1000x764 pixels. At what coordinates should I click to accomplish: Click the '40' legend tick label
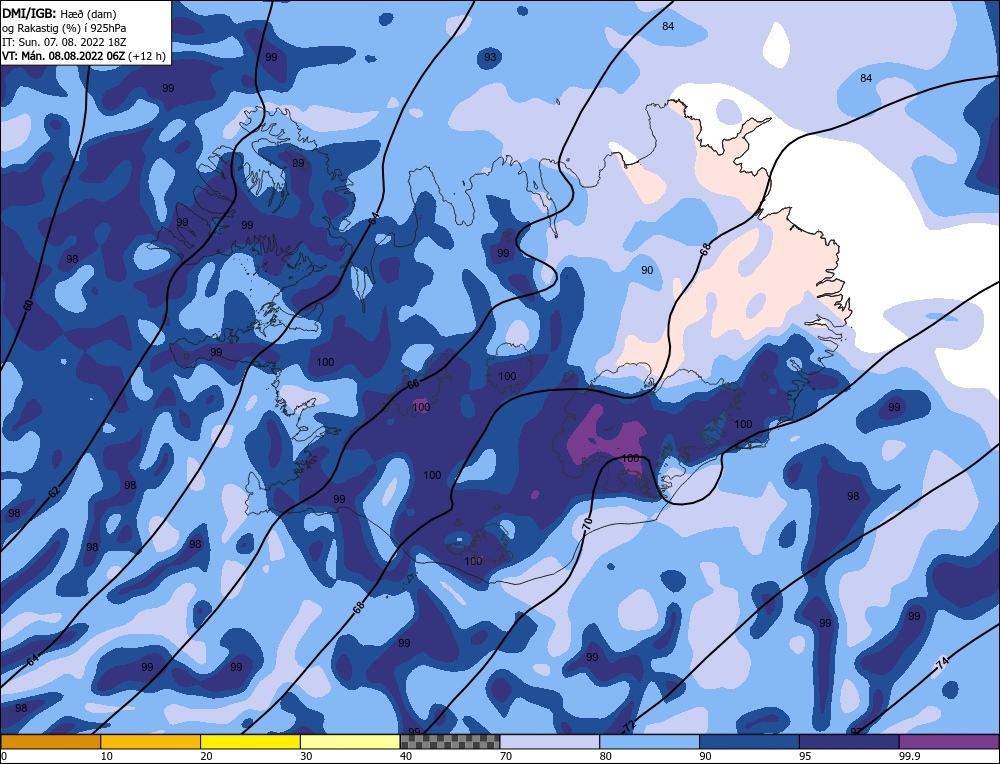(406, 757)
